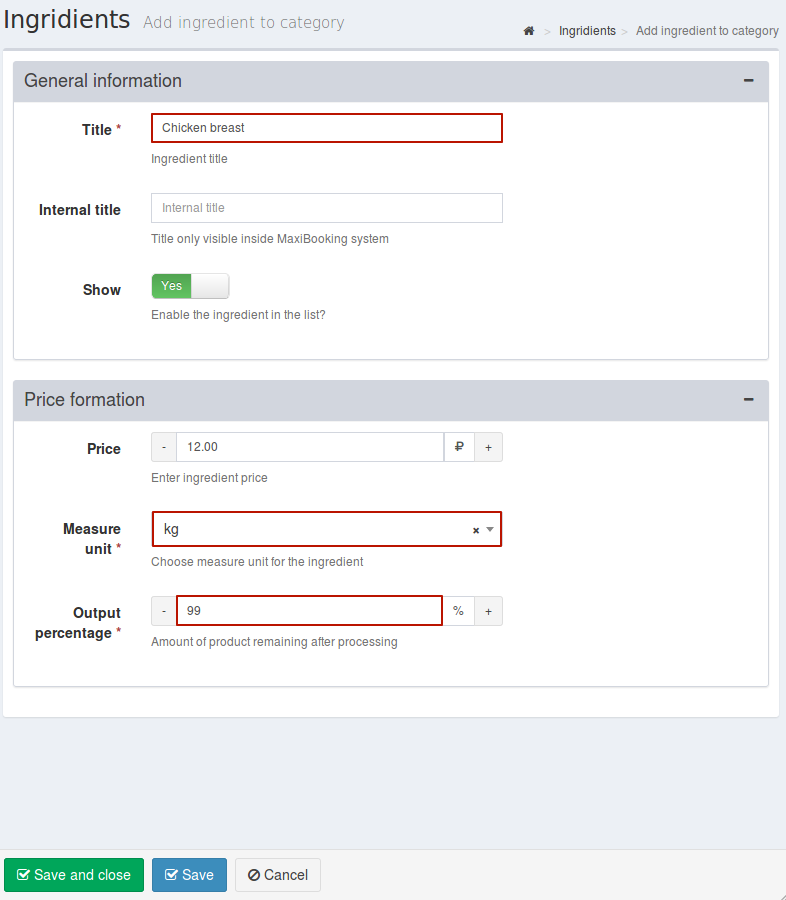Click the ruble currency symbol addon
786x900 pixels.
coord(459,447)
